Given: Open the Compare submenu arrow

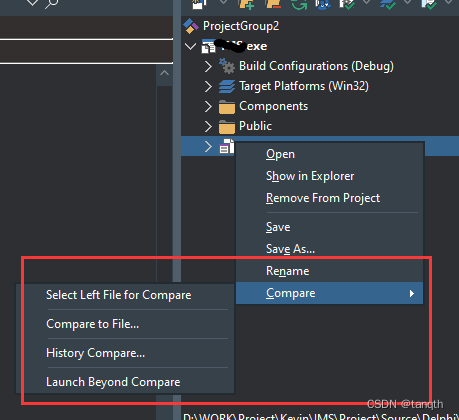Looking at the screenshot, I should pyautogui.click(x=412, y=293).
